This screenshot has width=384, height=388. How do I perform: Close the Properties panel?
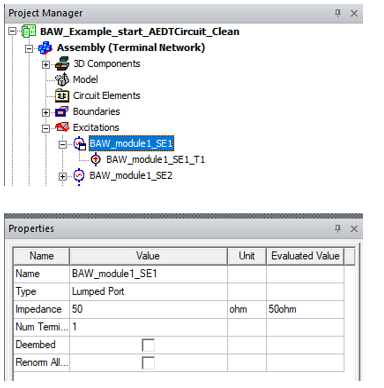[x=354, y=229]
